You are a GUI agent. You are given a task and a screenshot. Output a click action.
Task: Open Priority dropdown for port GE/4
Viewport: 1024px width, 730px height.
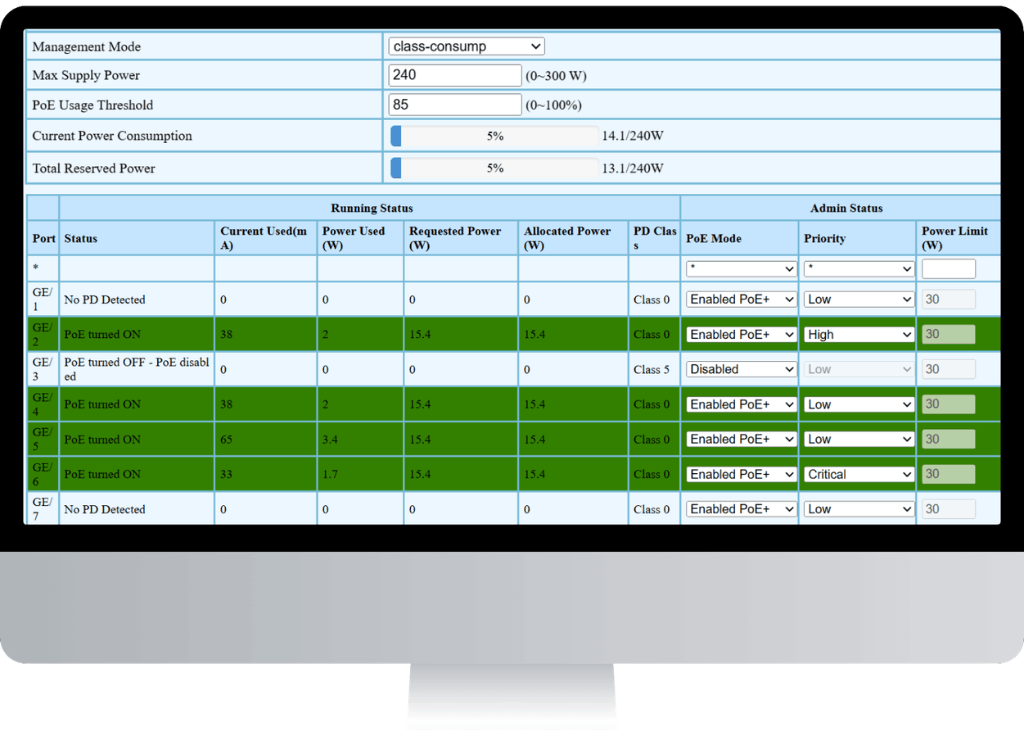coord(858,404)
